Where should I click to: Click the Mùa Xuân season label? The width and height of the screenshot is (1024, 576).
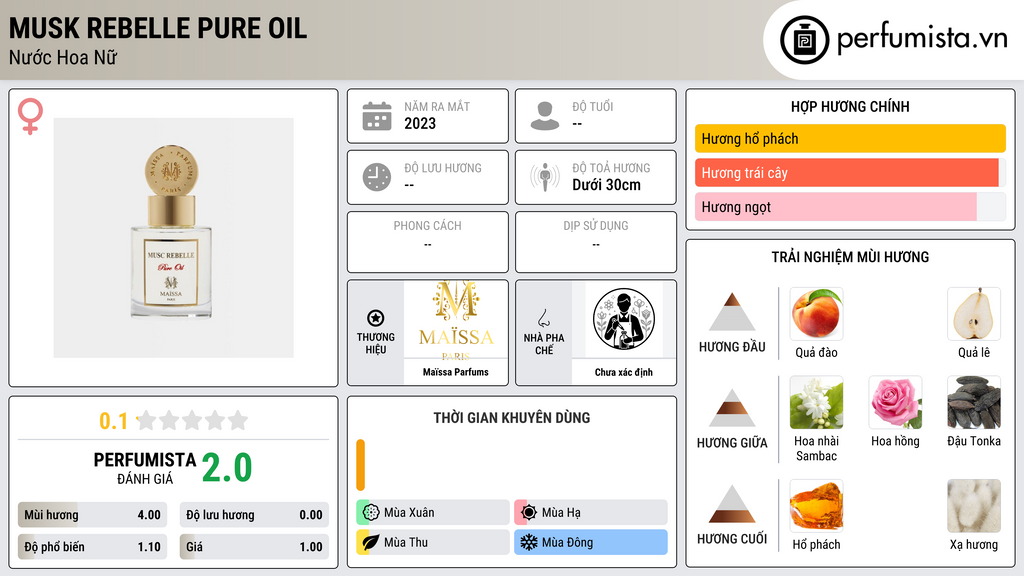coord(409,513)
